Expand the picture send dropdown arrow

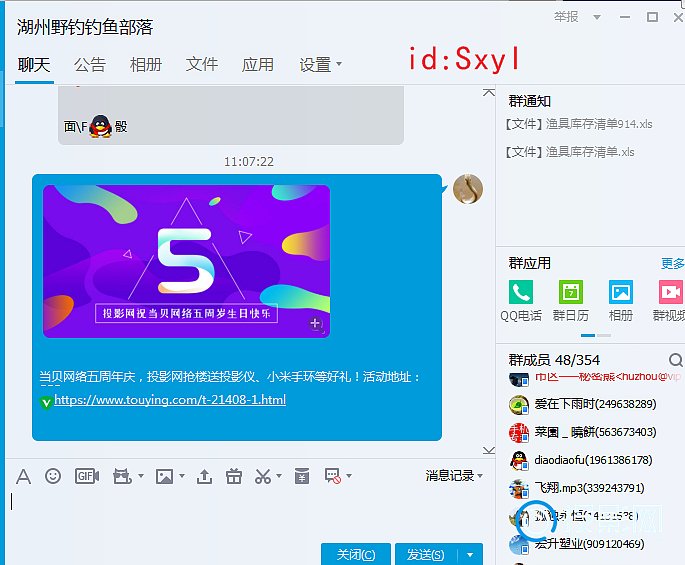point(181,476)
